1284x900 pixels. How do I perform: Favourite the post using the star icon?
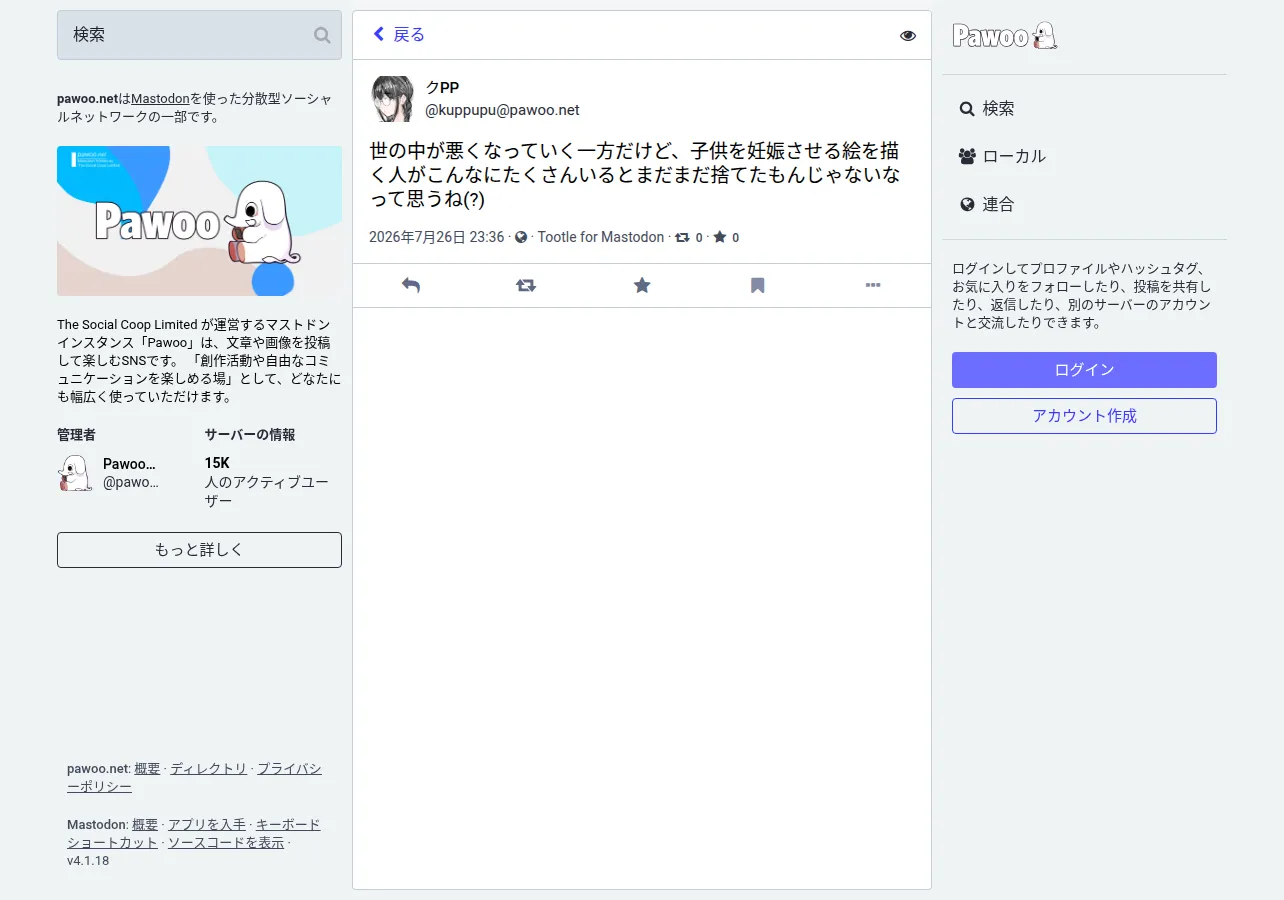tap(642, 285)
